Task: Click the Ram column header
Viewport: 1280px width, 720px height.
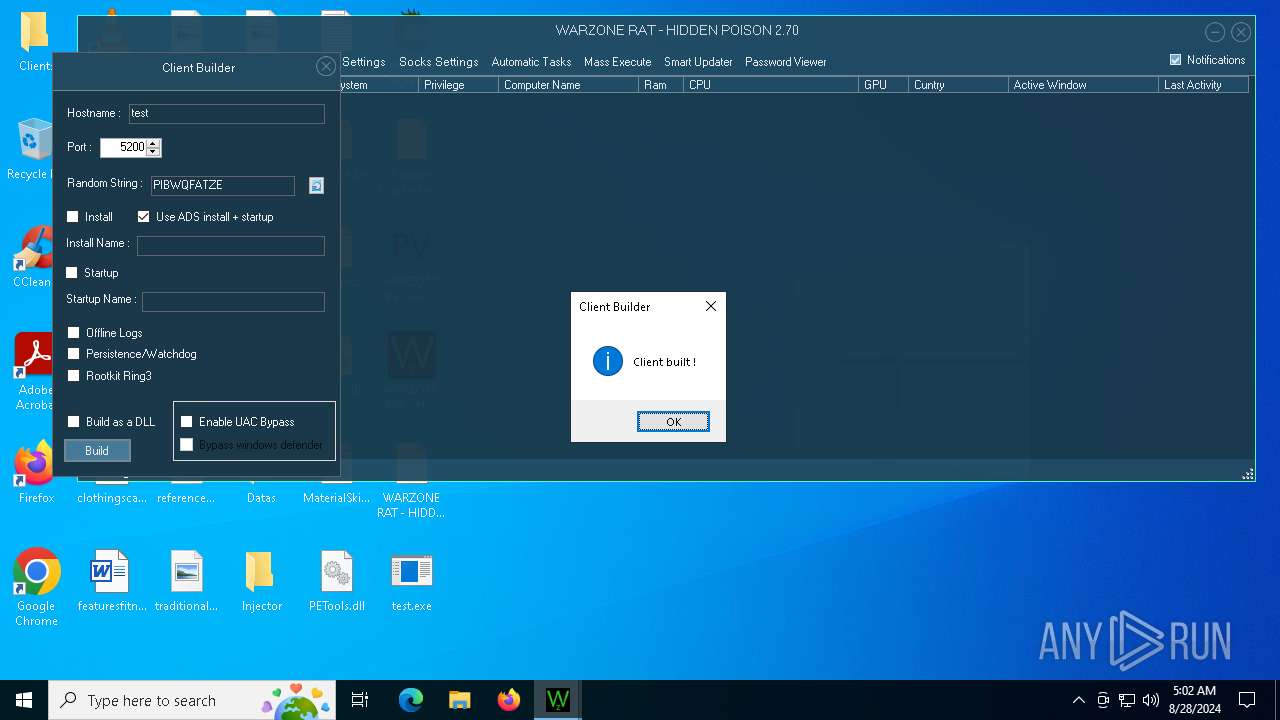Action: (661, 85)
